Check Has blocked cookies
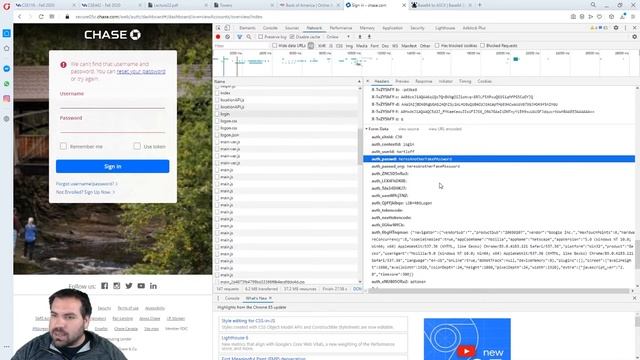 (437, 46)
